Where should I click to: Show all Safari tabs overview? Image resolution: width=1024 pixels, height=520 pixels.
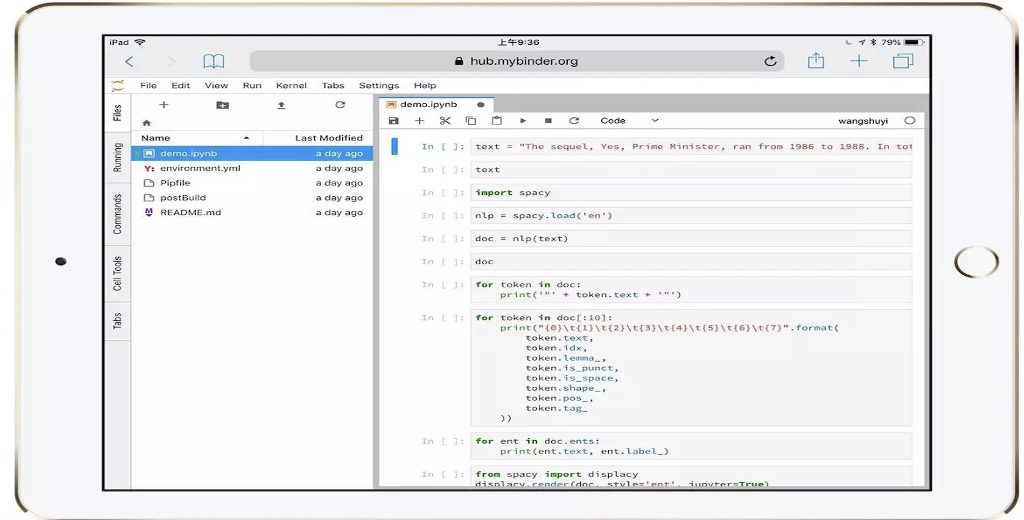[903, 61]
